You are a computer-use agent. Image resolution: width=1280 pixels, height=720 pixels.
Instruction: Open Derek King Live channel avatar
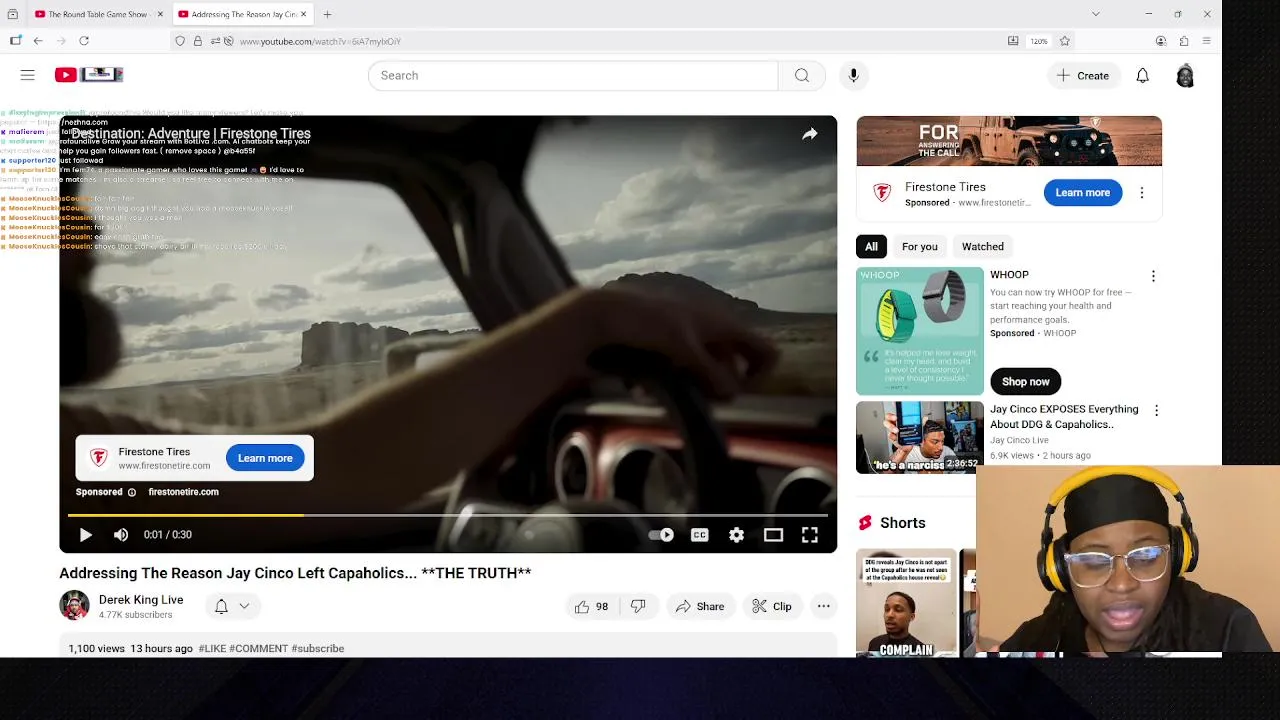pos(74,606)
